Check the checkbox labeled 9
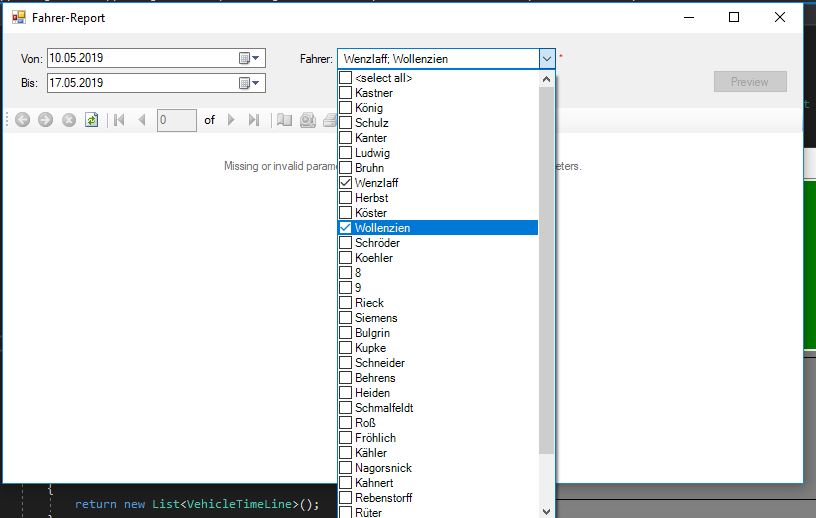 [x=346, y=288]
